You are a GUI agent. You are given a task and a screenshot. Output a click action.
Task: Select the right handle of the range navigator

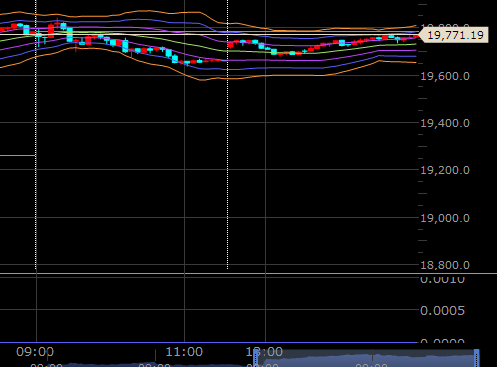pos(477,358)
